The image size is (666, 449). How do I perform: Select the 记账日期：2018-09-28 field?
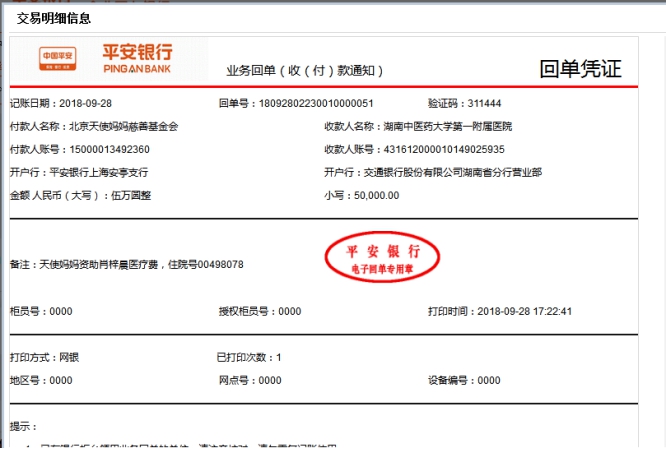61,103
